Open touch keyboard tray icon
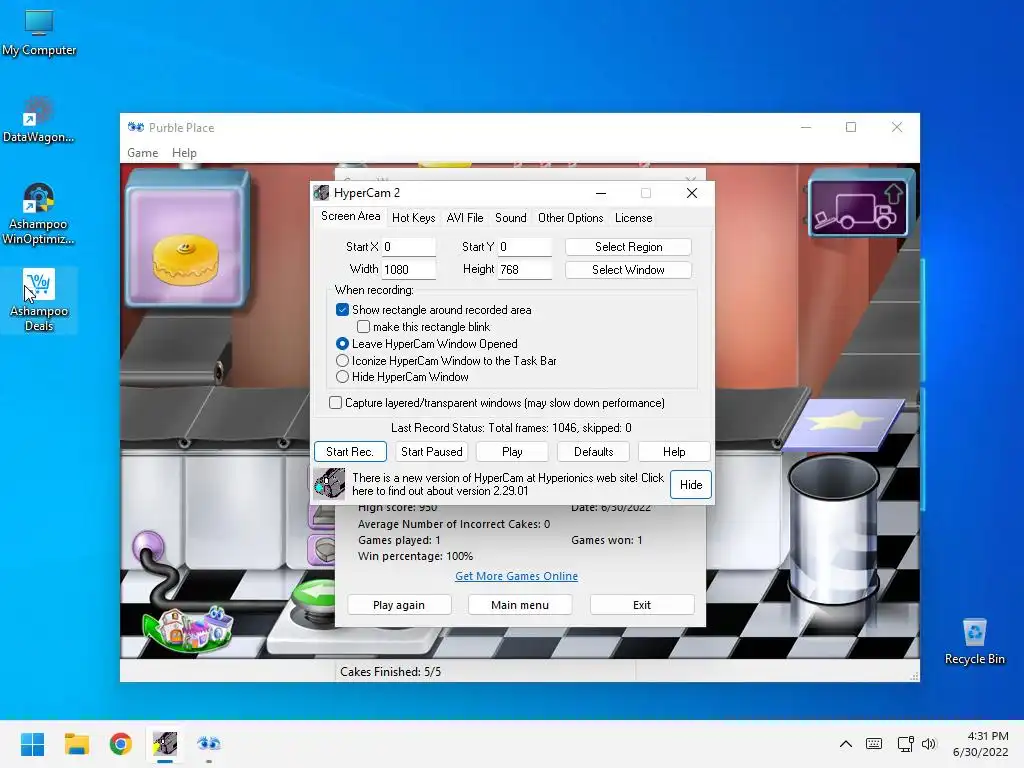1024x768 pixels. [x=874, y=744]
